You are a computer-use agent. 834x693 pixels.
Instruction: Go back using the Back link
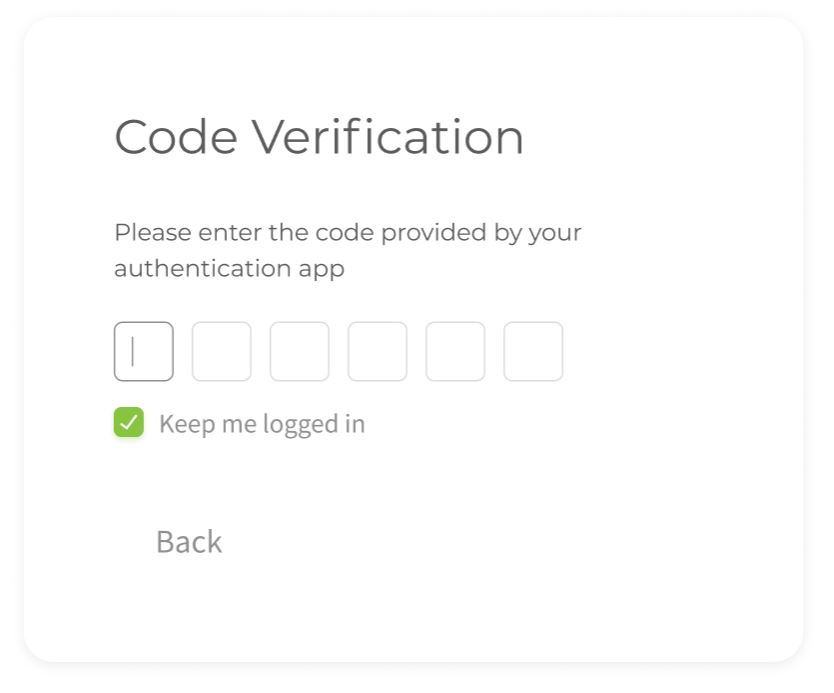pyautogui.click(x=189, y=542)
